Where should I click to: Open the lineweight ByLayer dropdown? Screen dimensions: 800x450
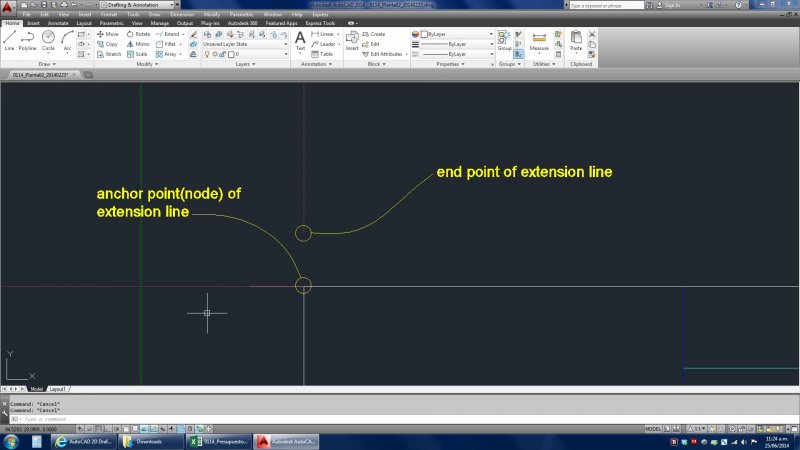point(457,44)
